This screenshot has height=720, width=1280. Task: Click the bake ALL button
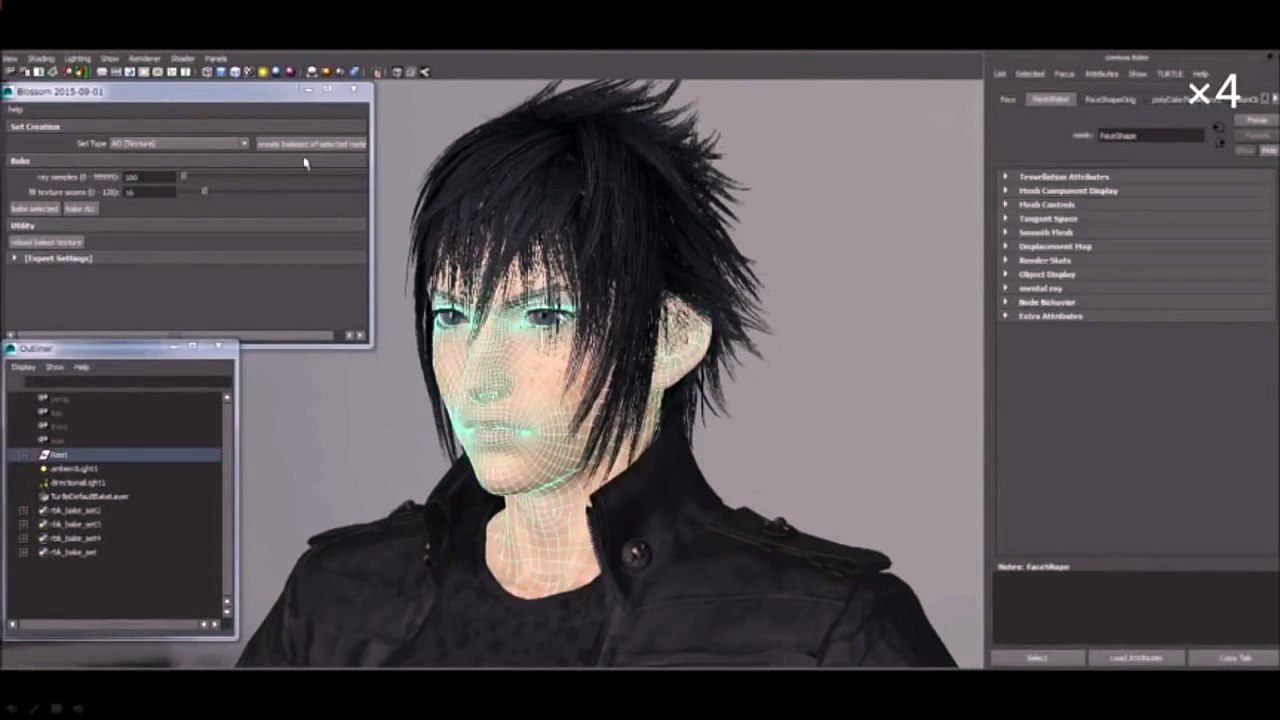pyautogui.click(x=80, y=209)
